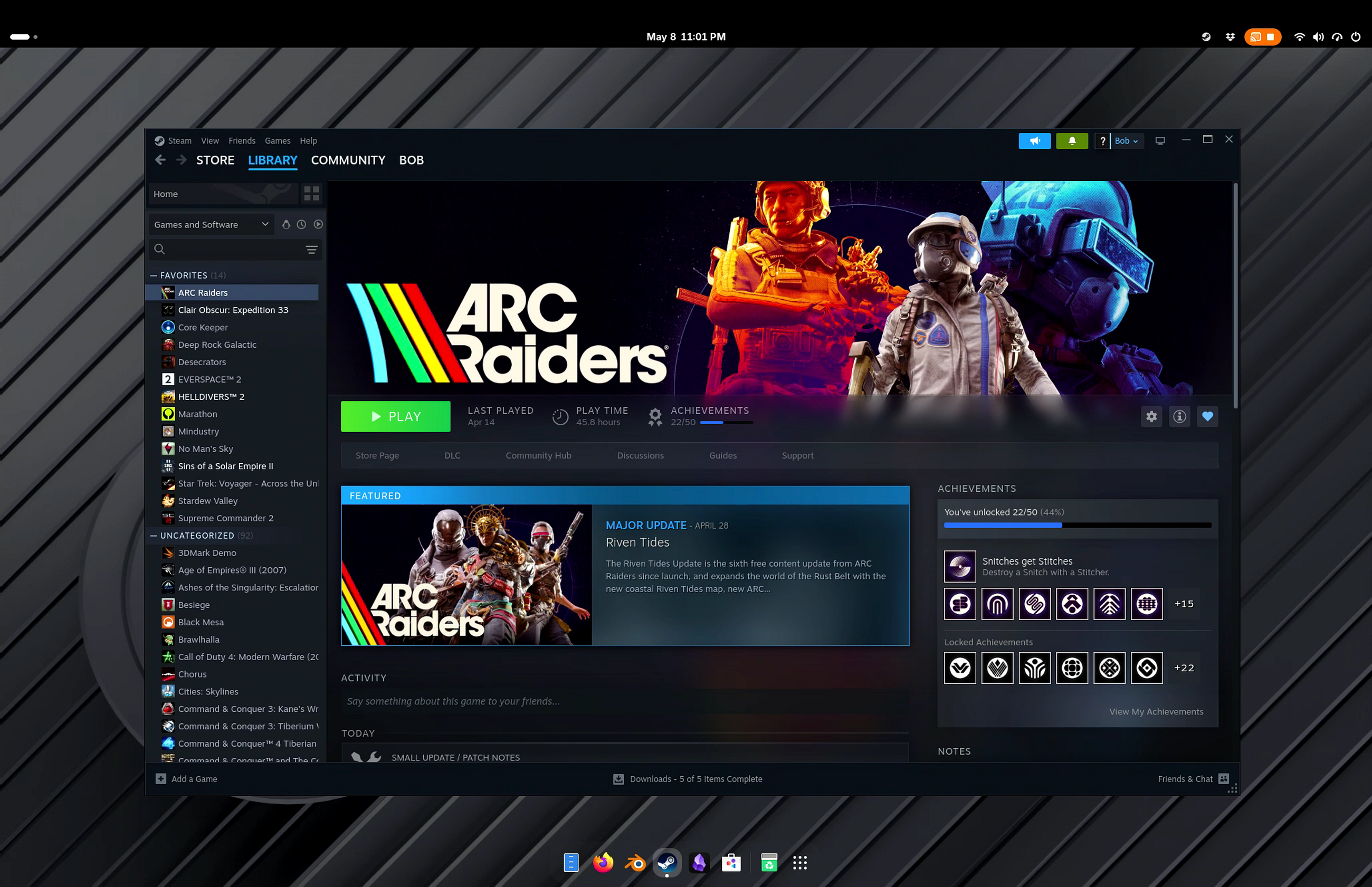Toggle ARC Raiders favorite heart

click(x=1208, y=416)
